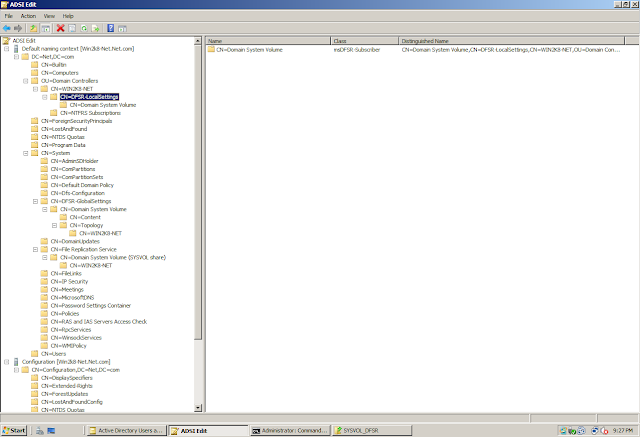Click the Show Desktop quick launch icon
The image size is (640, 437).
click(51, 430)
